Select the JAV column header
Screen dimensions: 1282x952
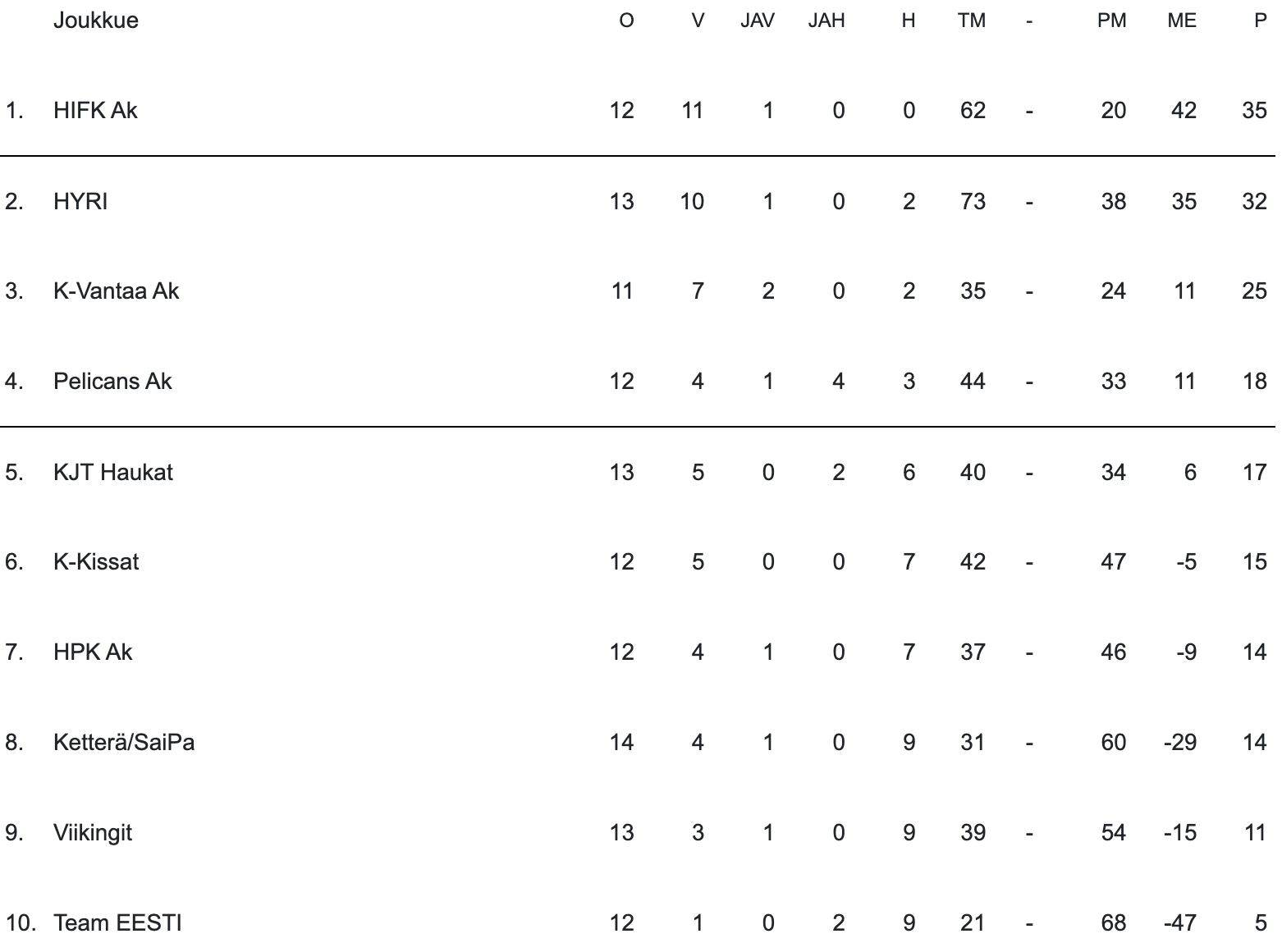(x=757, y=21)
